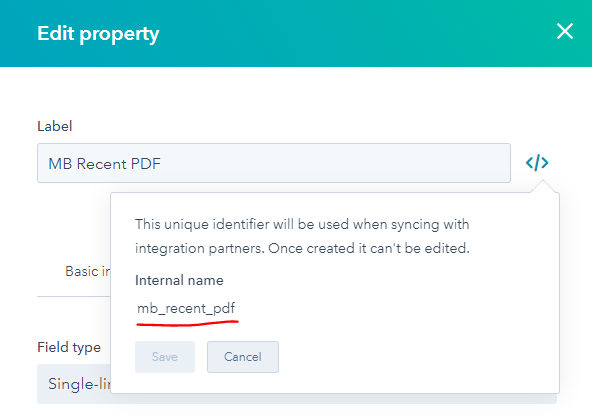This screenshot has width=592, height=419.
Task: Click the popover arrow under code icon
Action: pyautogui.click(x=543, y=186)
